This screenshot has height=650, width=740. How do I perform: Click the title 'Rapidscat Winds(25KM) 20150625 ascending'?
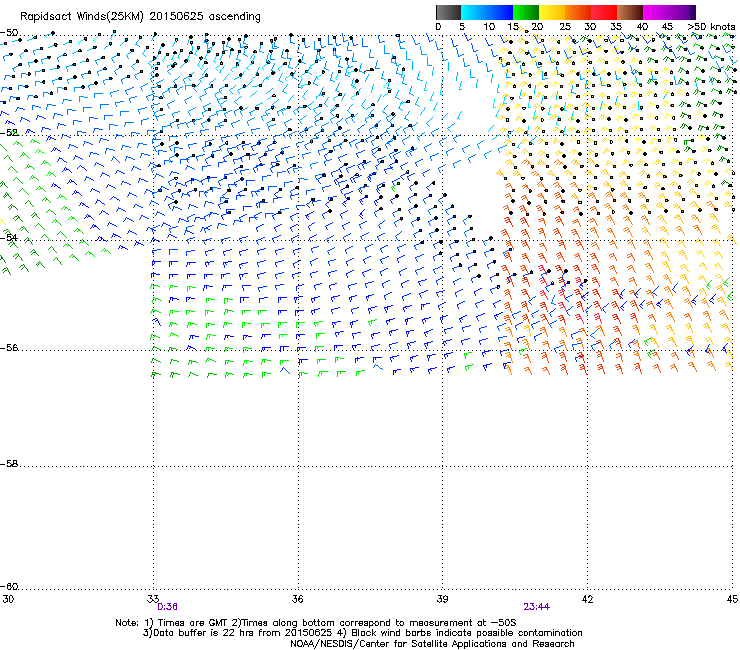(x=140, y=17)
